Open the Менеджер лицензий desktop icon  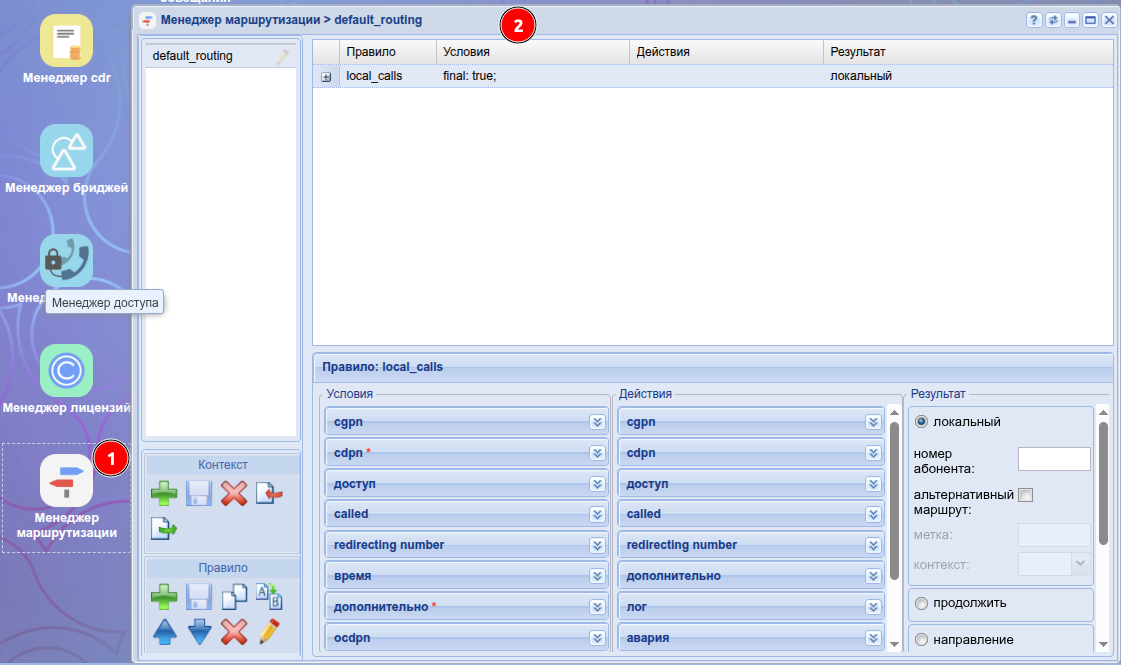[66, 370]
